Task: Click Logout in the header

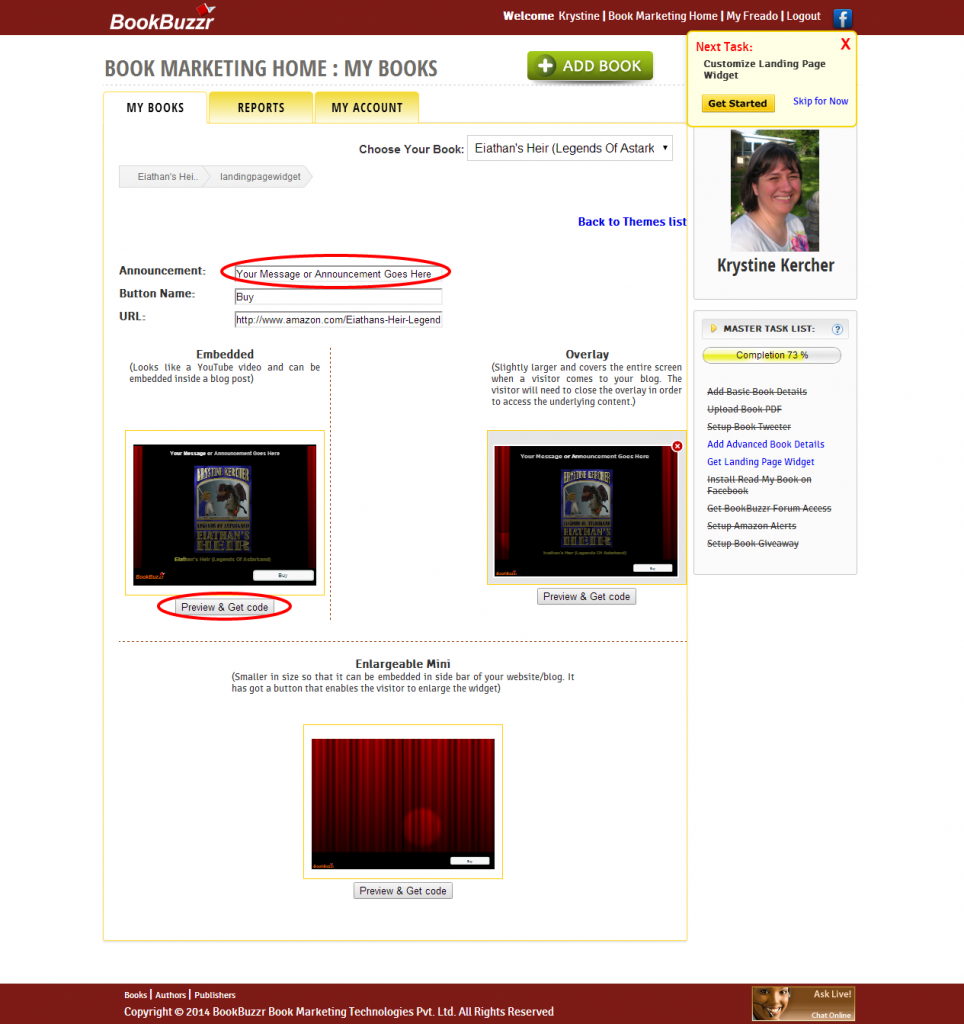Action: [x=803, y=16]
